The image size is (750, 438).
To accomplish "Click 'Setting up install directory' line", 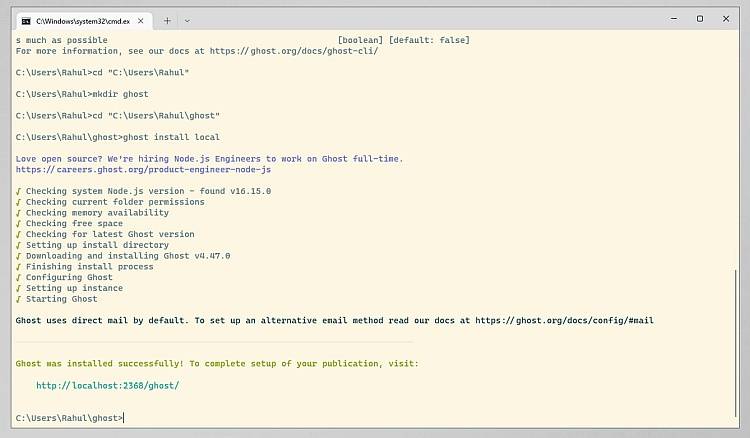I will click(x=92, y=245).
